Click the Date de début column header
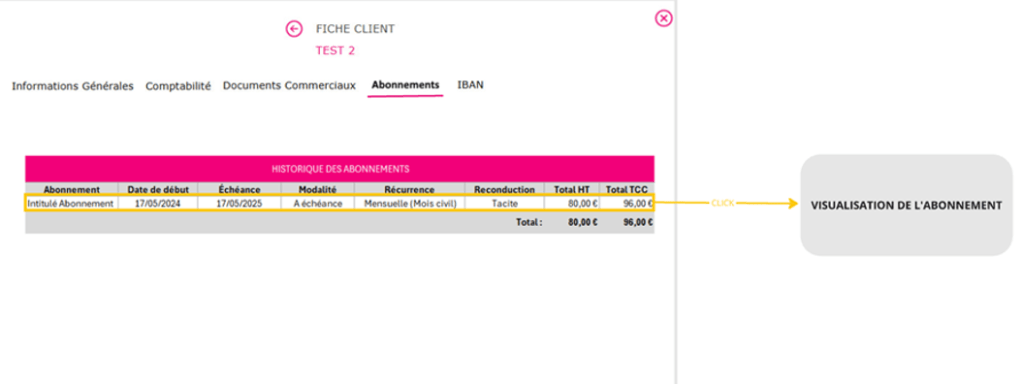The height and width of the screenshot is (384, 1024). point(158,189)
